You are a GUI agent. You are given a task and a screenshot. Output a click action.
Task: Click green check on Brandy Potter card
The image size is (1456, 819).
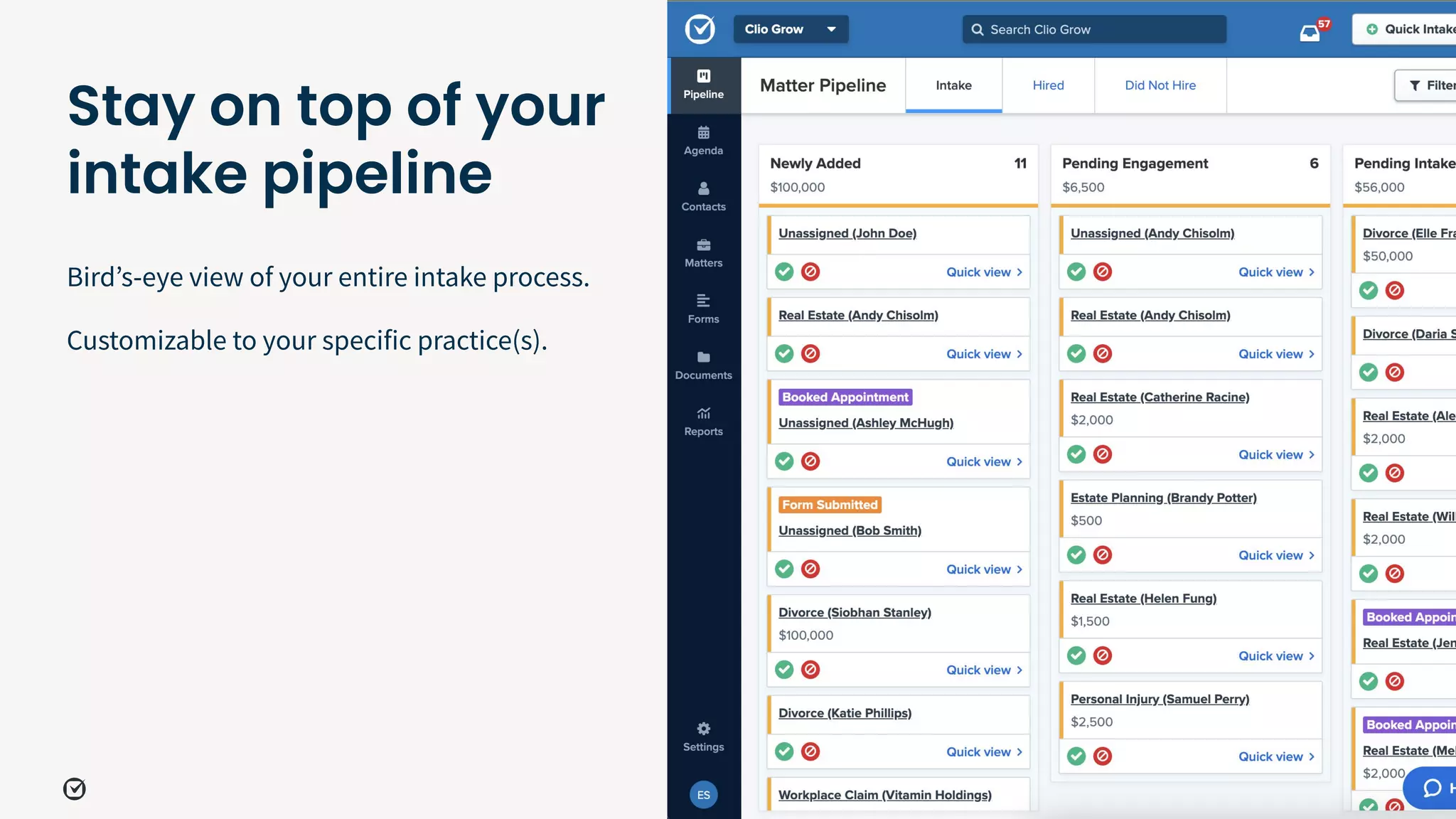click(x=1076, y=555)
